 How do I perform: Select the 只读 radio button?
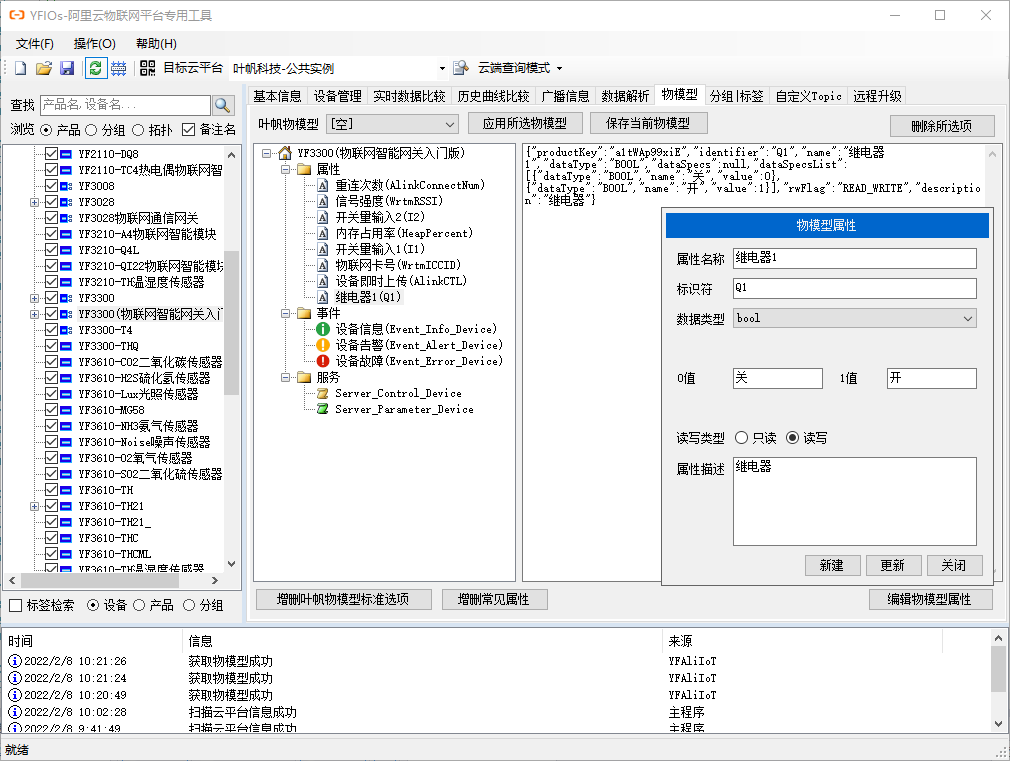(741, 438)
